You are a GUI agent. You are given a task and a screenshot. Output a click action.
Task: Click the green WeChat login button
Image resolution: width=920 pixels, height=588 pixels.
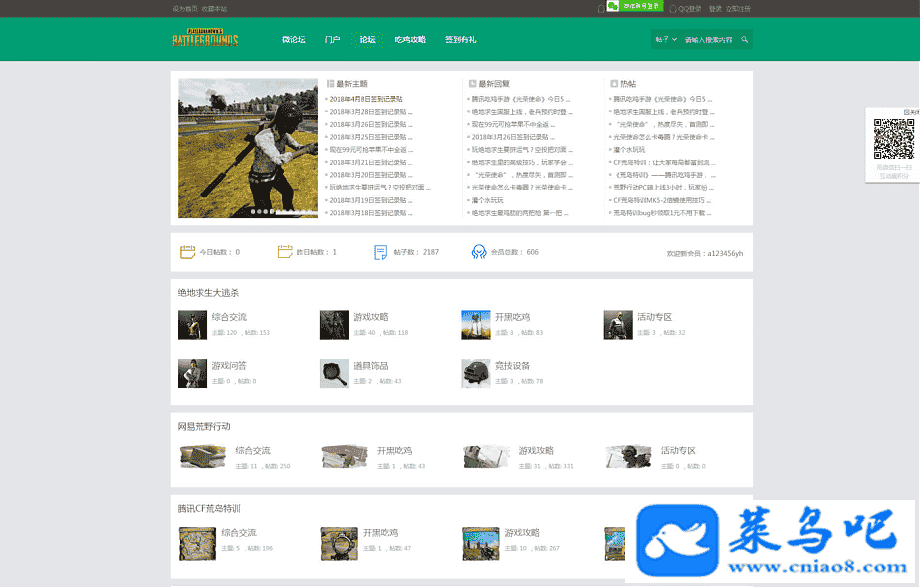point(640,7)
